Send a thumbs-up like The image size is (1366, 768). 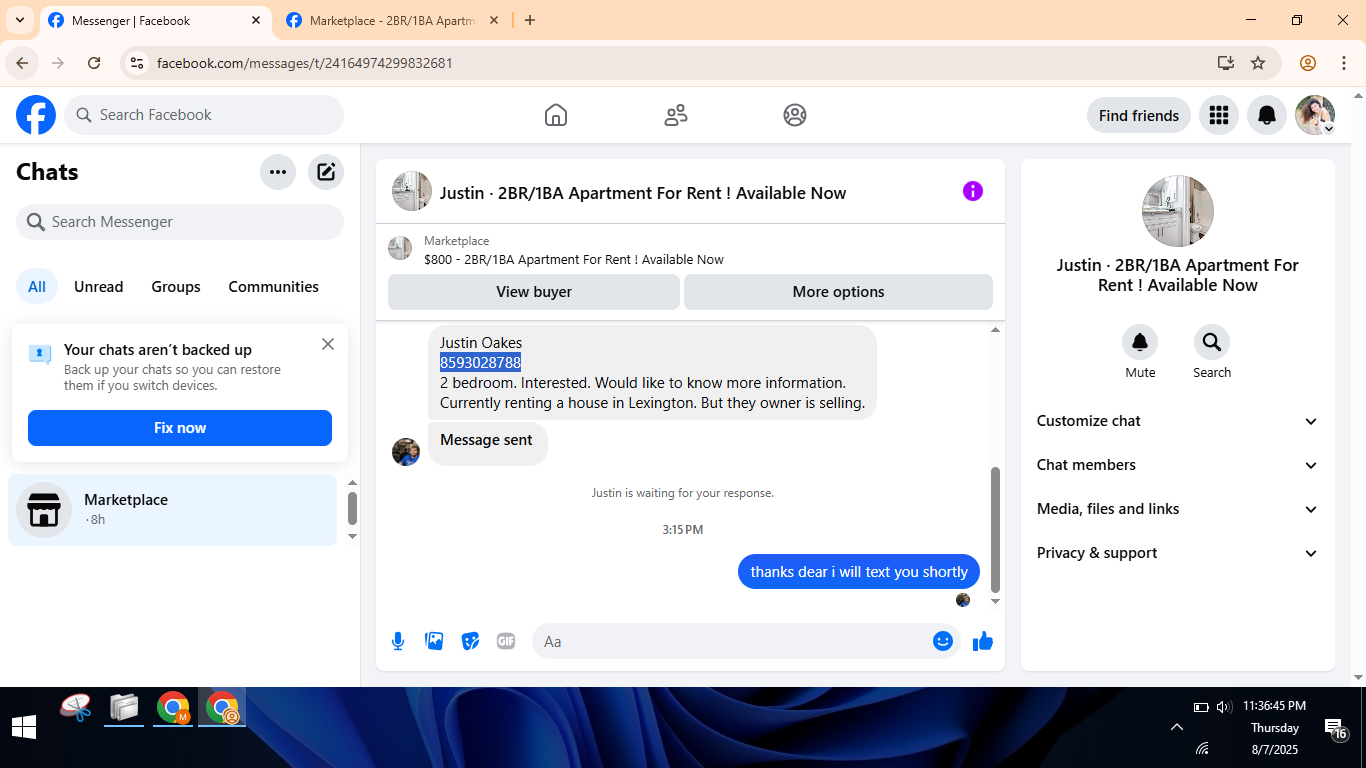(983, 641)
